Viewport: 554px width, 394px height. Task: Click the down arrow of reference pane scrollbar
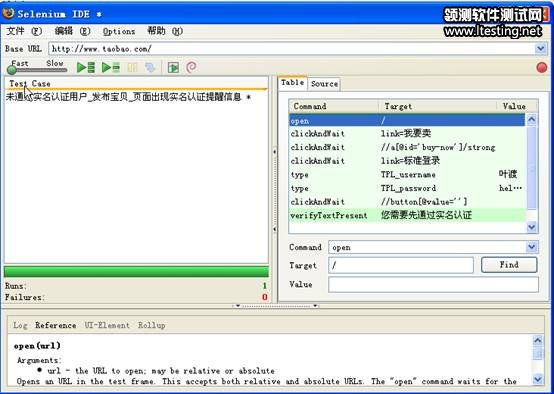(537, 379)
